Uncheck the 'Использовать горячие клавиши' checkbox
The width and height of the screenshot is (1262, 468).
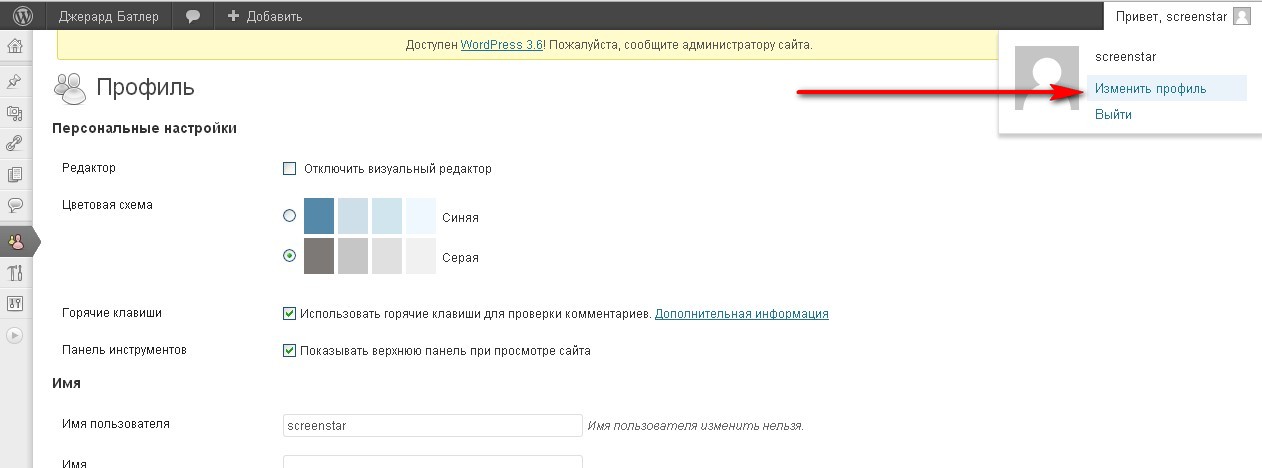pyautogui.click(x=290, y=314)
